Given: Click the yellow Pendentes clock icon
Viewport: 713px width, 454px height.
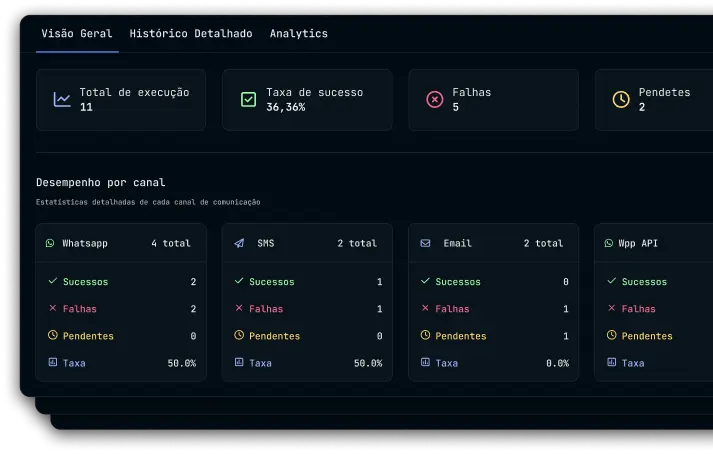Looking at the screenshot, I should click(x=620, y=99).
